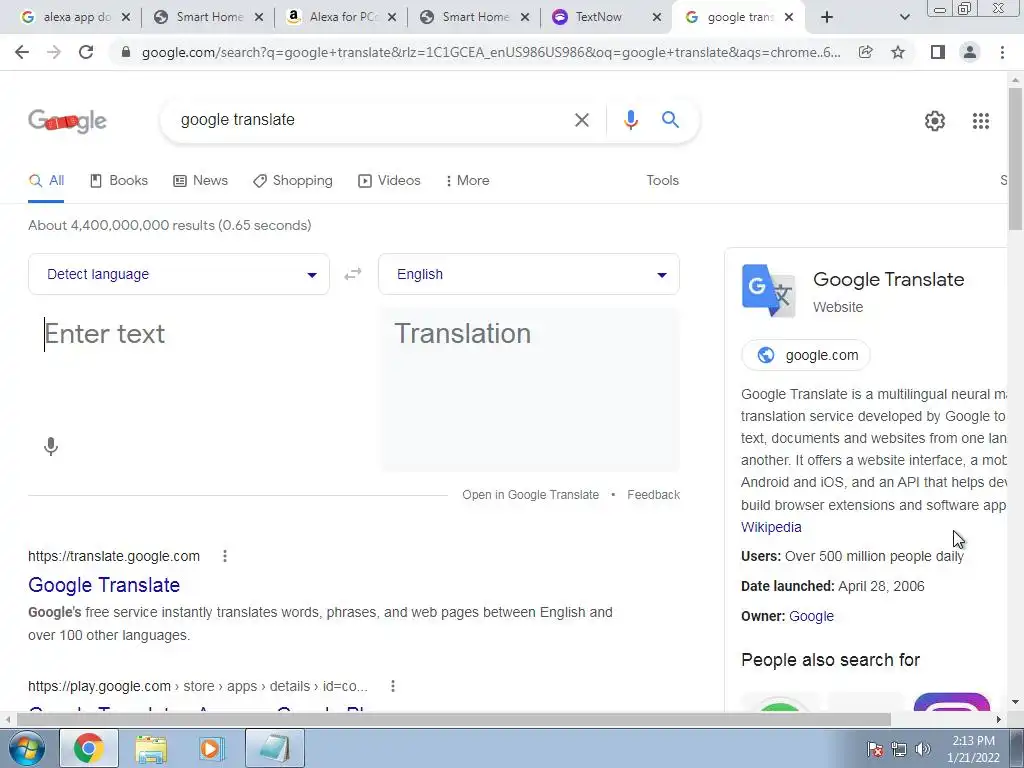Click the share page icon in address bar
The height and width of the screenshot is (768, 1024).
[865, 52]
